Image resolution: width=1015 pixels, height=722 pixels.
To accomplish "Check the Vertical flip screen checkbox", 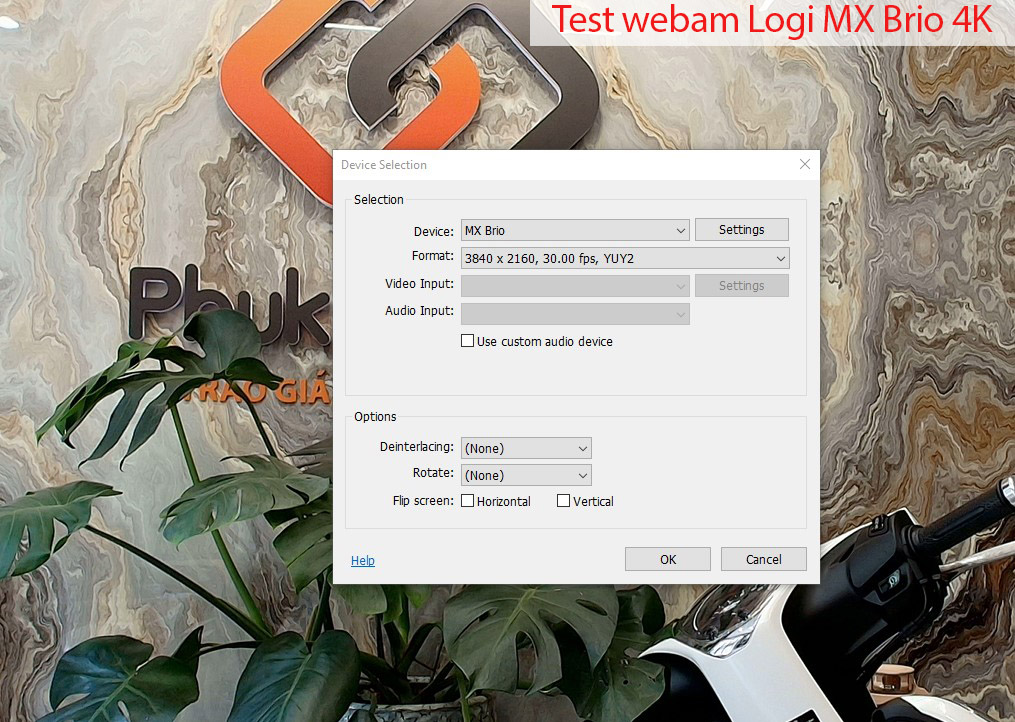I will click(x=563, y=501).
